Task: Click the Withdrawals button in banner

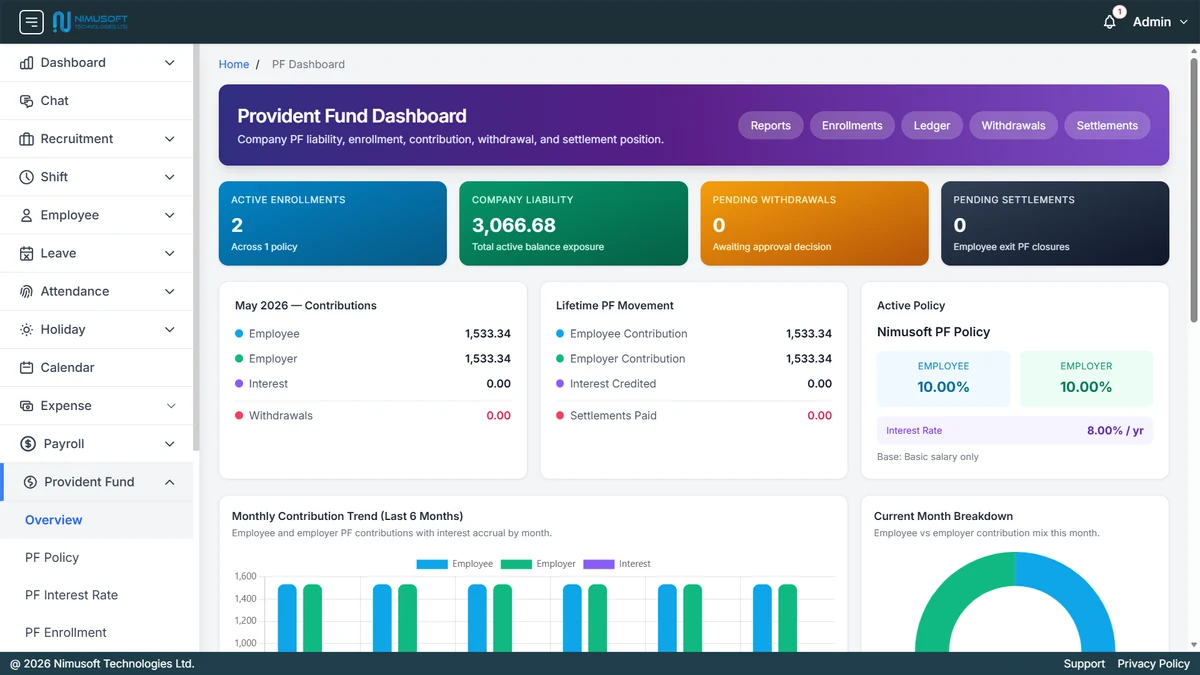Action: pos(1013,125)
